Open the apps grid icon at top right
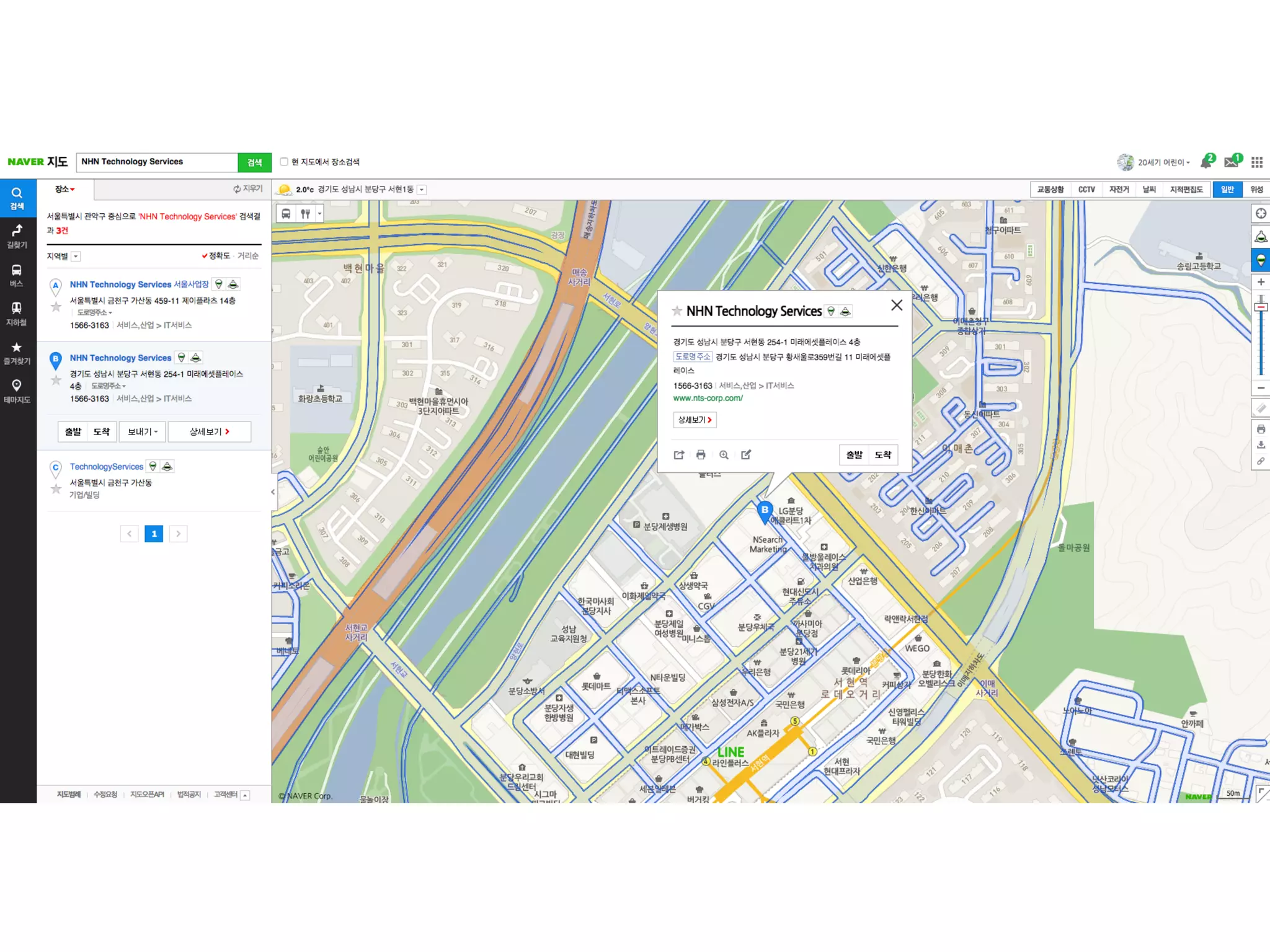Screen dimensions: 1270x952 coord(1257,162)
